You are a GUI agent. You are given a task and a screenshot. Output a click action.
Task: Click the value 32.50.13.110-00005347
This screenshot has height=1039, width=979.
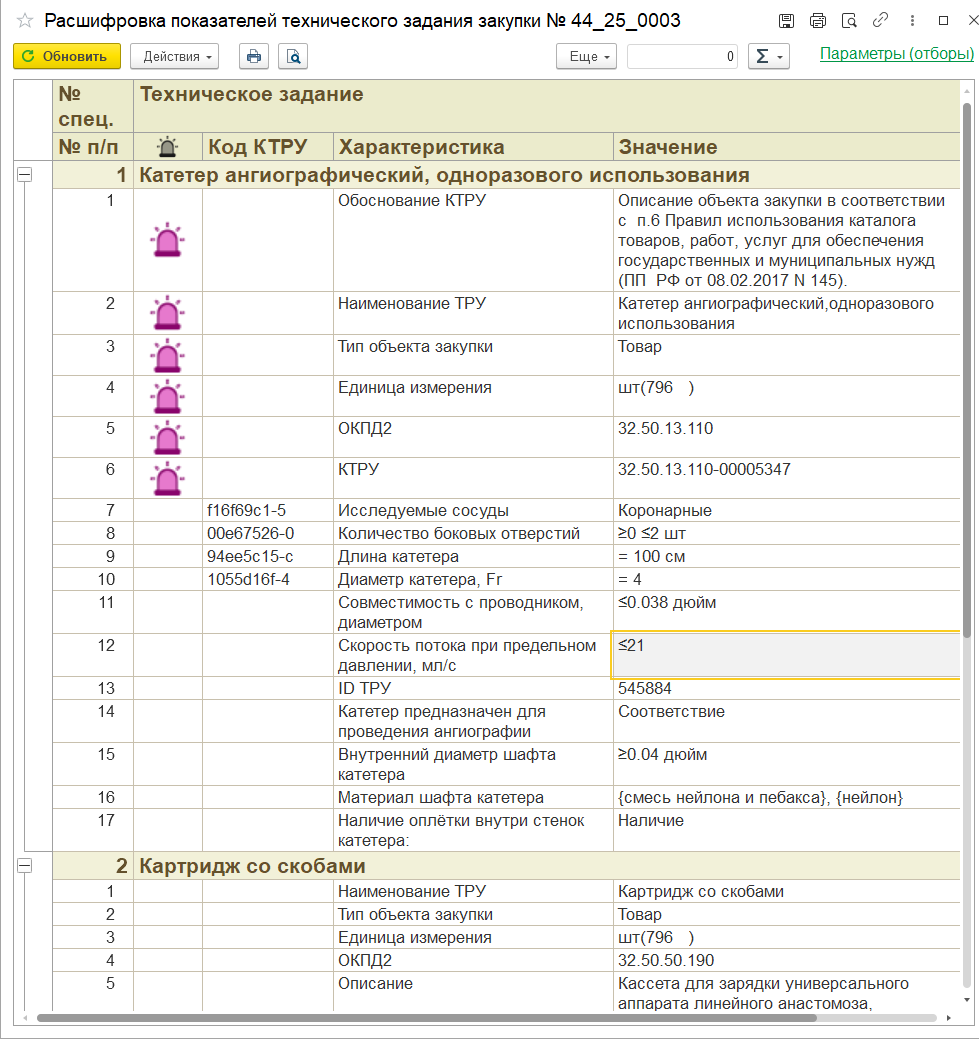704,469
